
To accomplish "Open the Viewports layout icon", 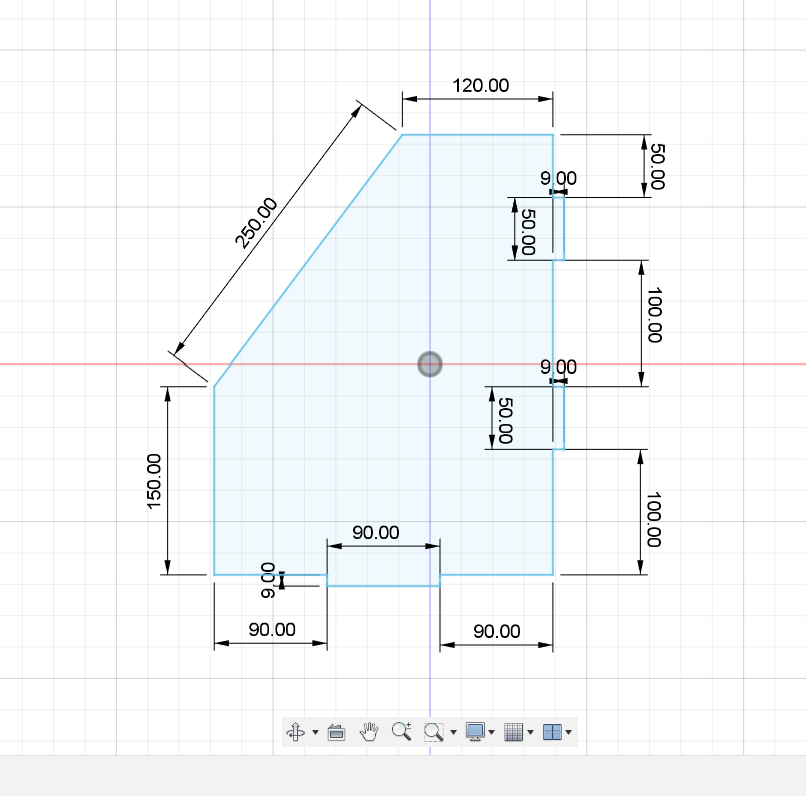I will pyautogui.click(x=552, y=732).
